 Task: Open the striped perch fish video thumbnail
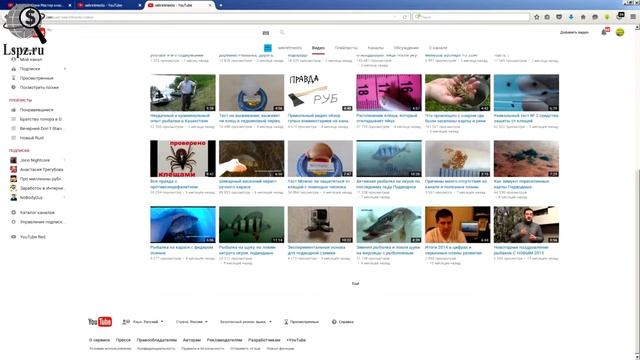[251, 224]
